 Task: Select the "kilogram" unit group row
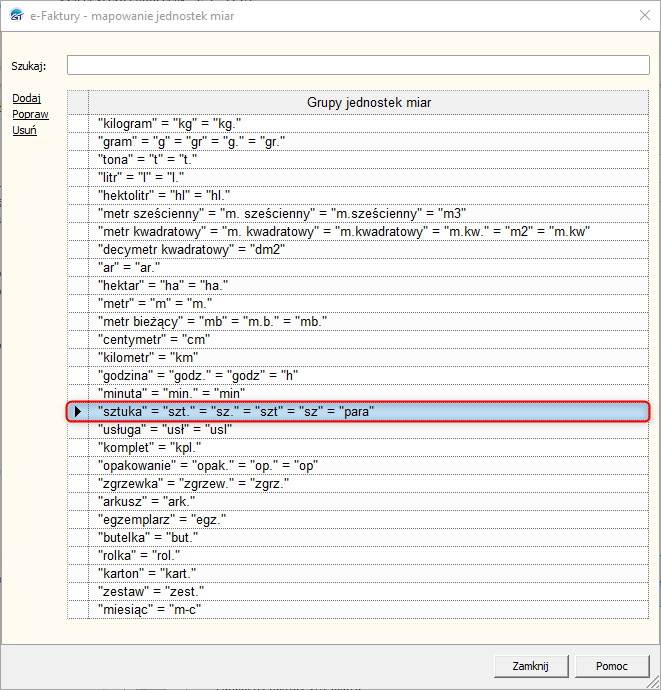coord(170,123)
